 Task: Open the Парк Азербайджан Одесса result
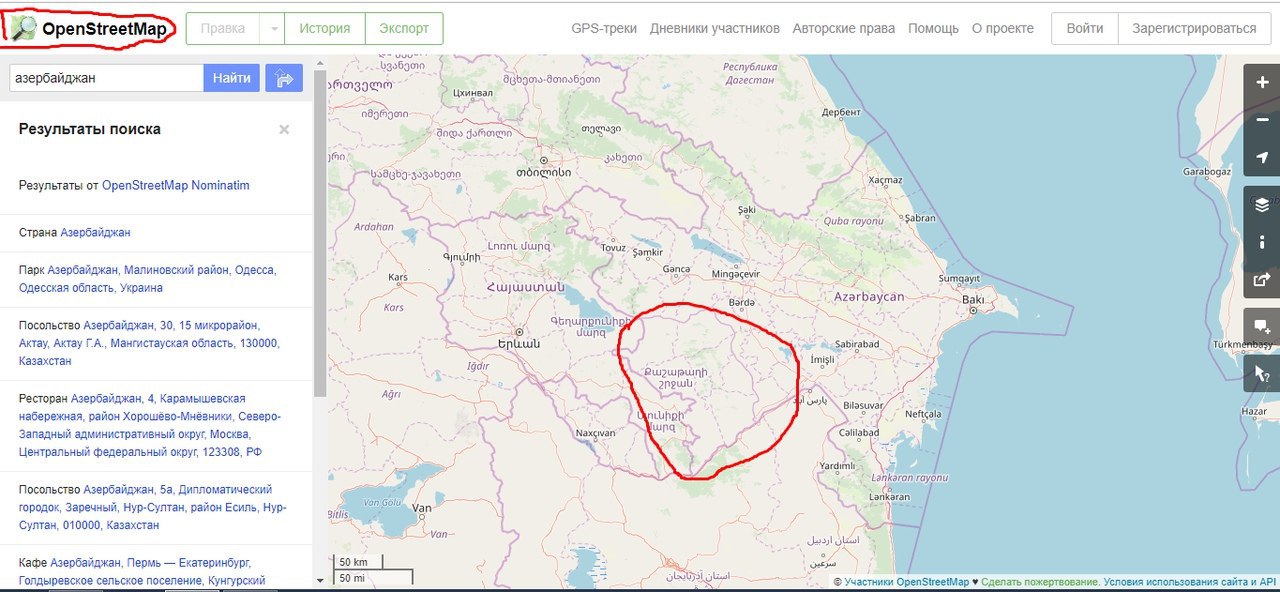147,279
